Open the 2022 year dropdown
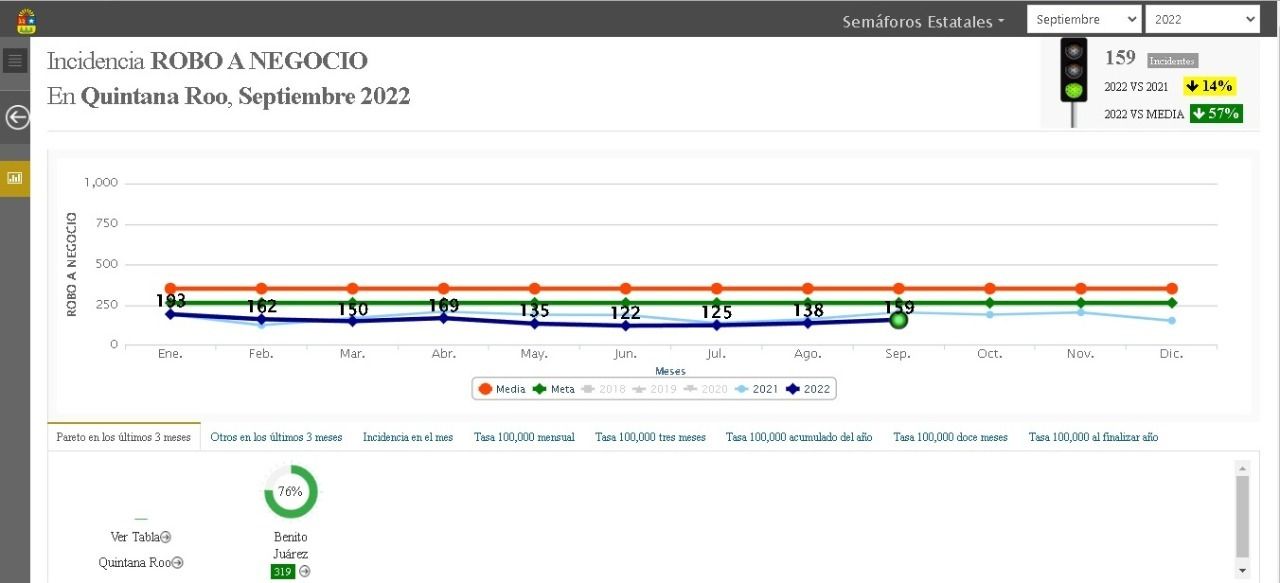This screenshot has height=583, width=1280. [x=1202, y=19]
